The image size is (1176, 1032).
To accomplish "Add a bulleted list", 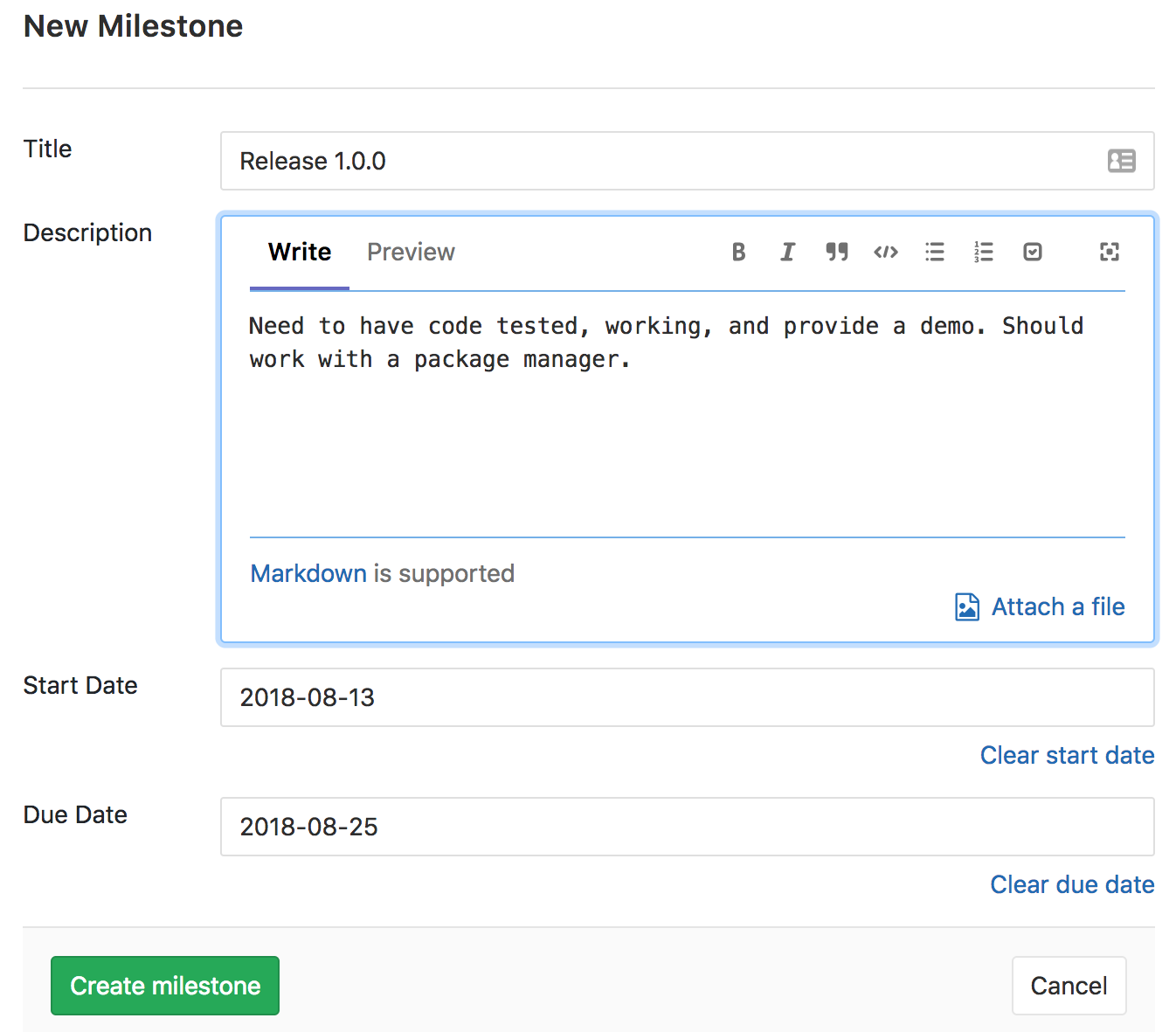I will click(x=935, y=253).
